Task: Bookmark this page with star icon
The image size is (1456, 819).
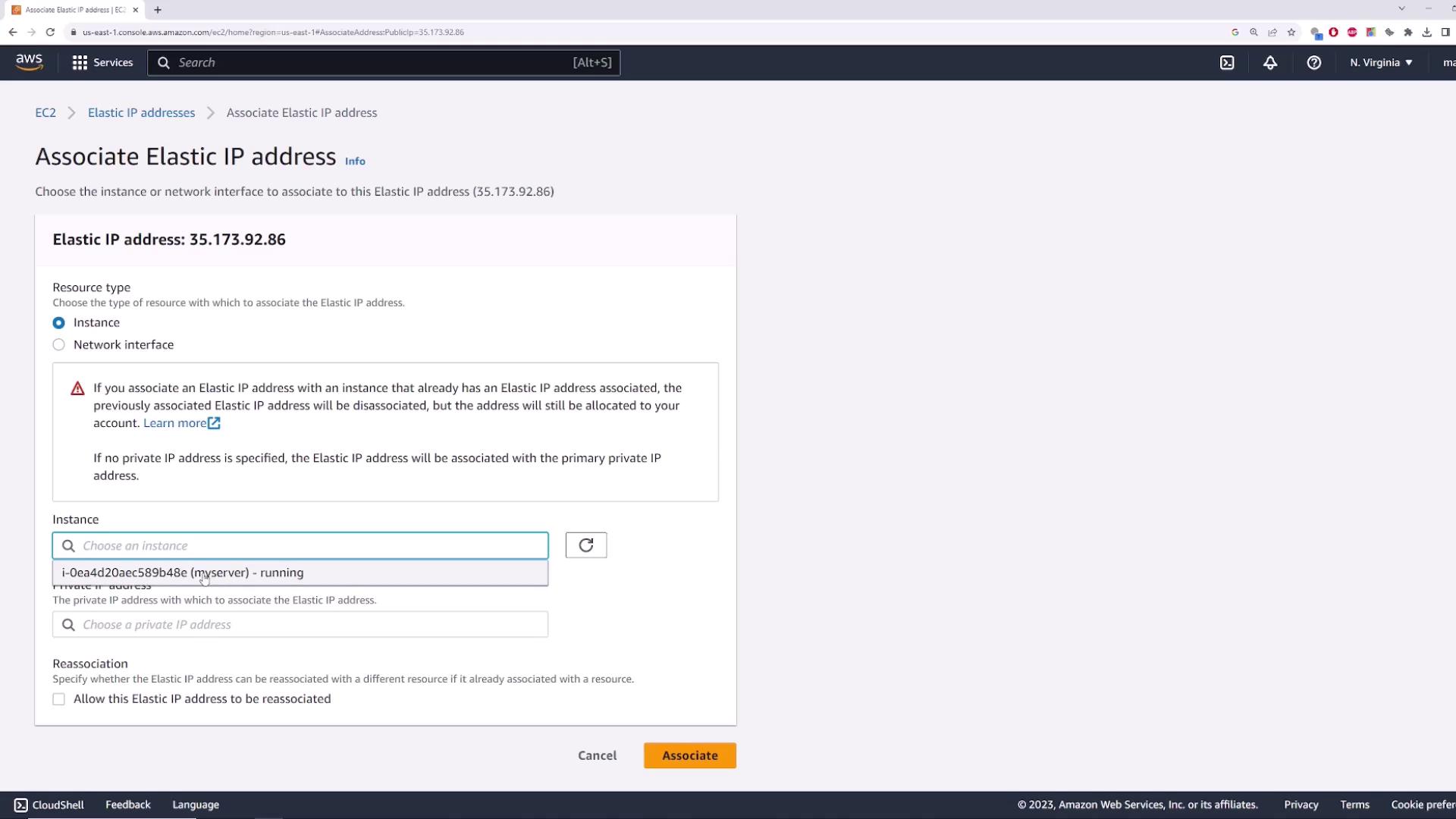Action: click(1291, 32)
